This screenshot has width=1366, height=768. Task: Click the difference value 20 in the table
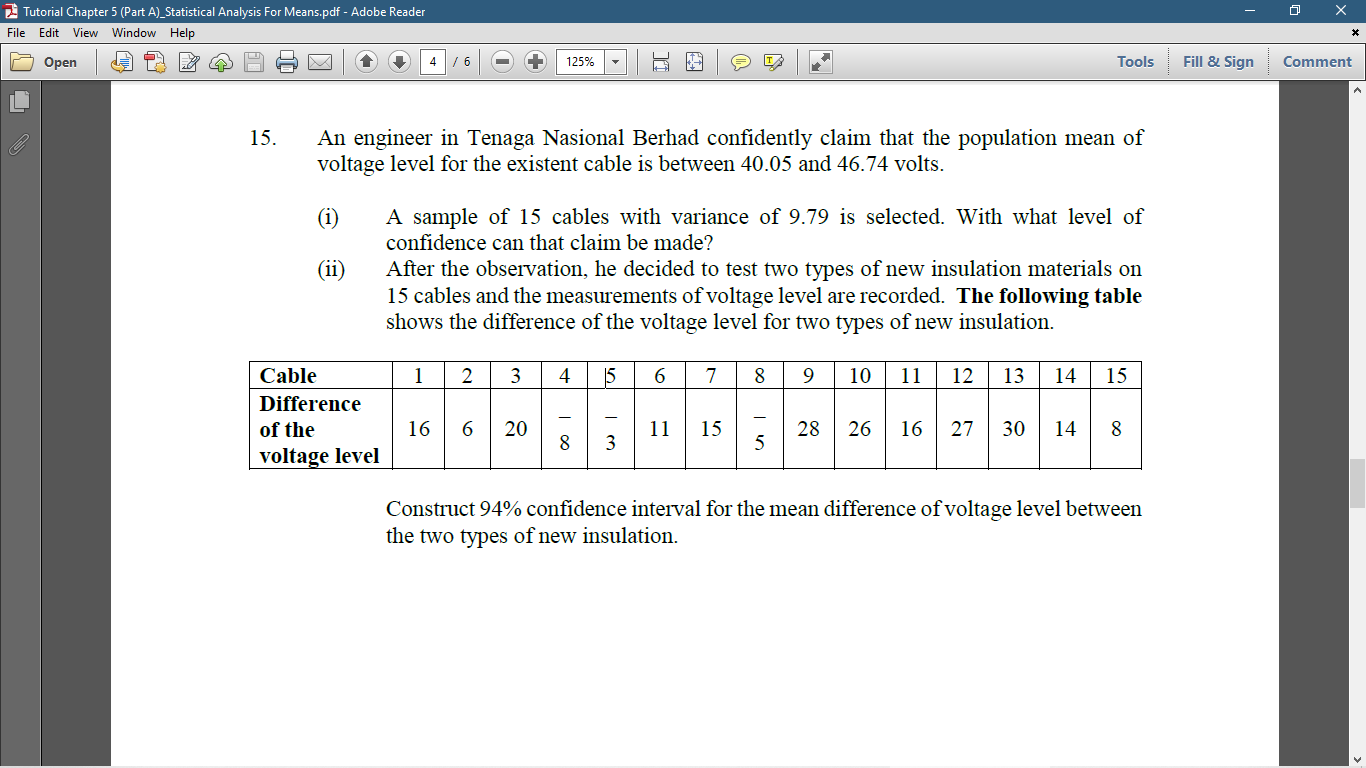point(516,429)
